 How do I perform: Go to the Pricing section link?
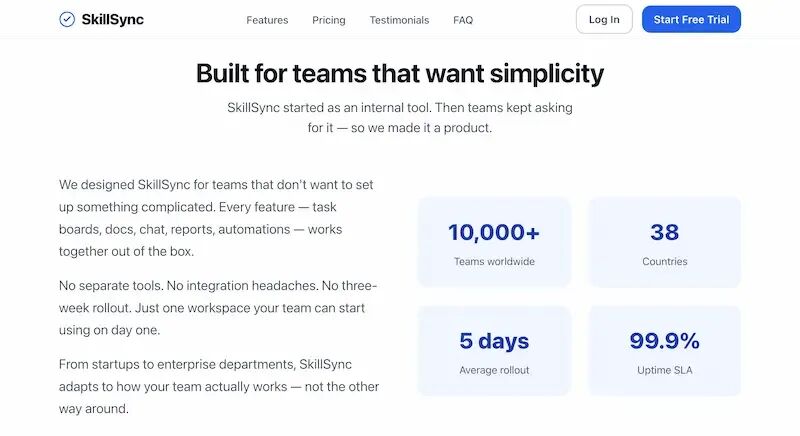tap(329, 20)
